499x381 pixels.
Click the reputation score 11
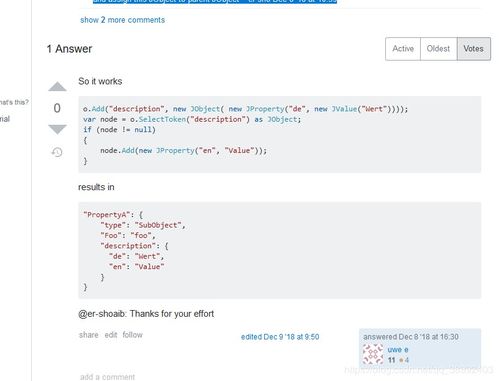coord(391,360)
